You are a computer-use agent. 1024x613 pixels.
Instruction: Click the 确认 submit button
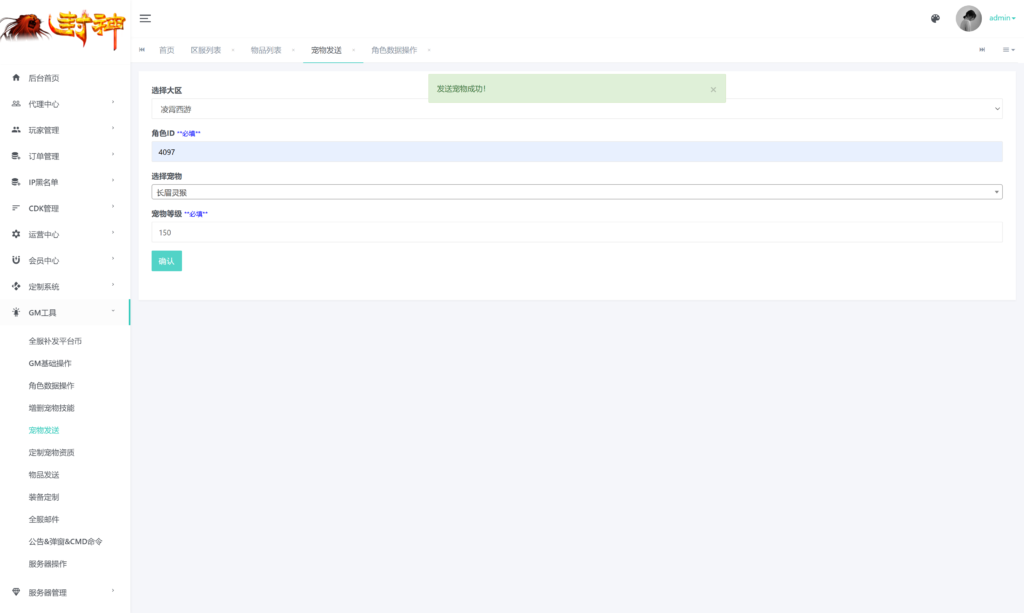pos(166,261)
